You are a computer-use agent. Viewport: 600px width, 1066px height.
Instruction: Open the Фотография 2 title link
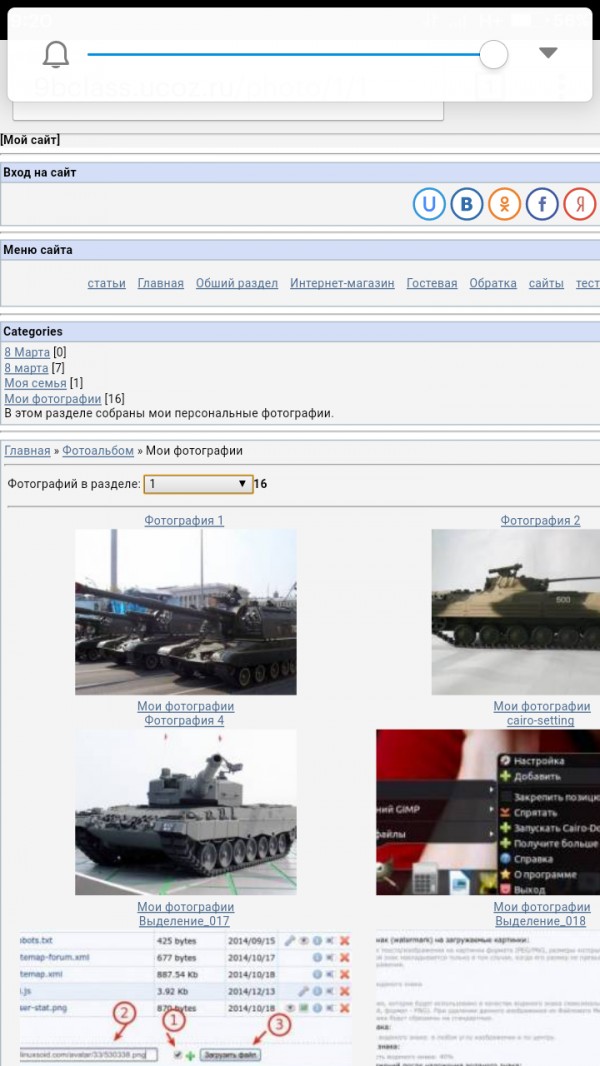click(x=540, y=521)
